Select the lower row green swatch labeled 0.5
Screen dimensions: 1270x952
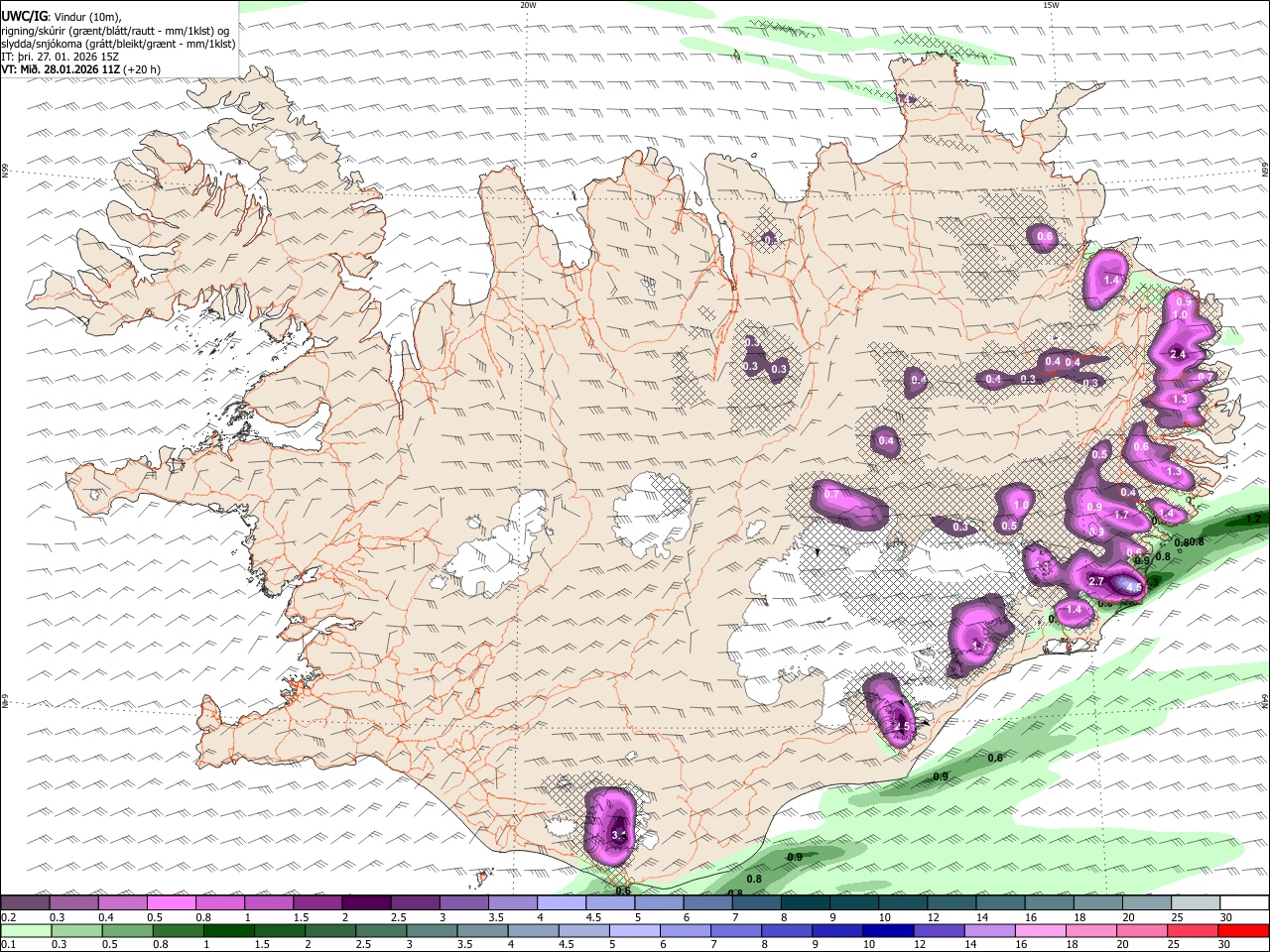coord(127,930)
